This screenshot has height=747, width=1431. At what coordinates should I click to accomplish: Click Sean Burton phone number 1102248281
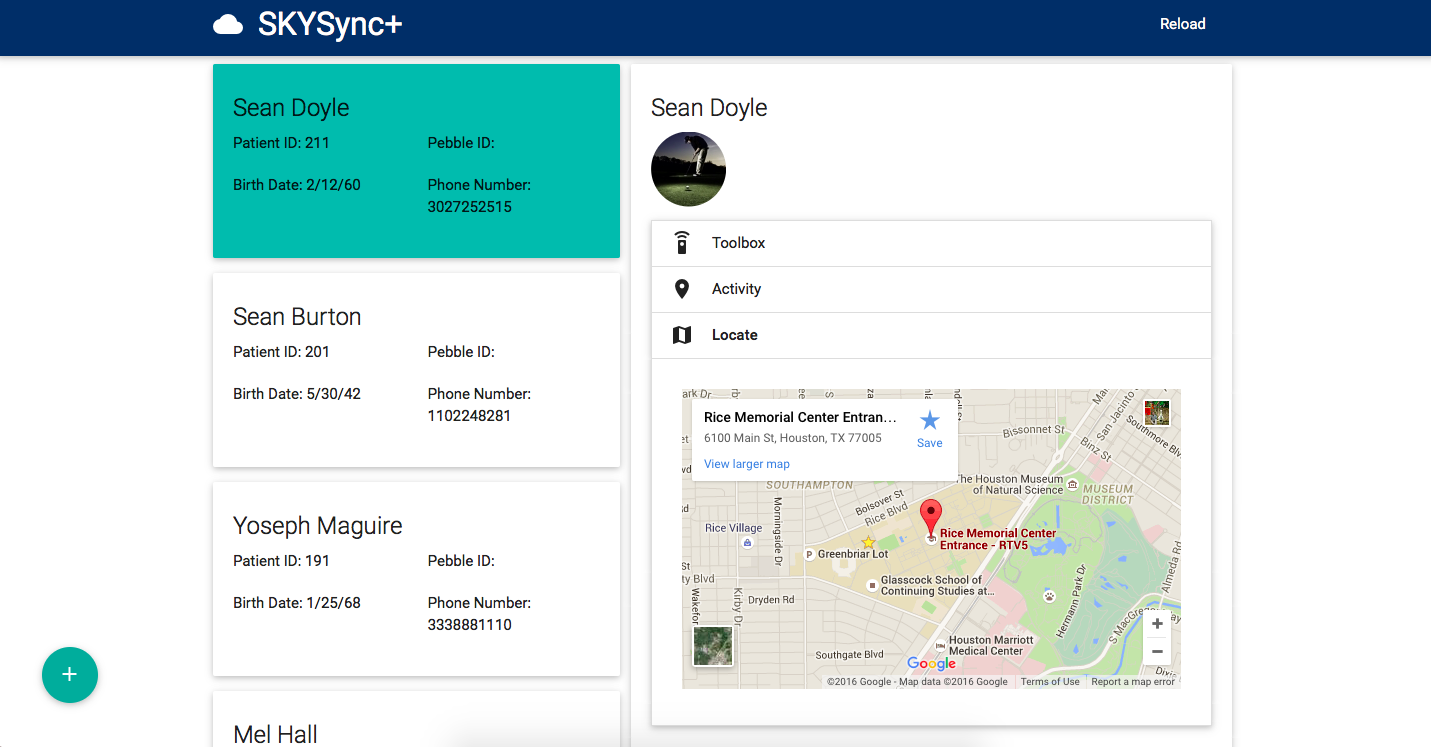[470, 416]
